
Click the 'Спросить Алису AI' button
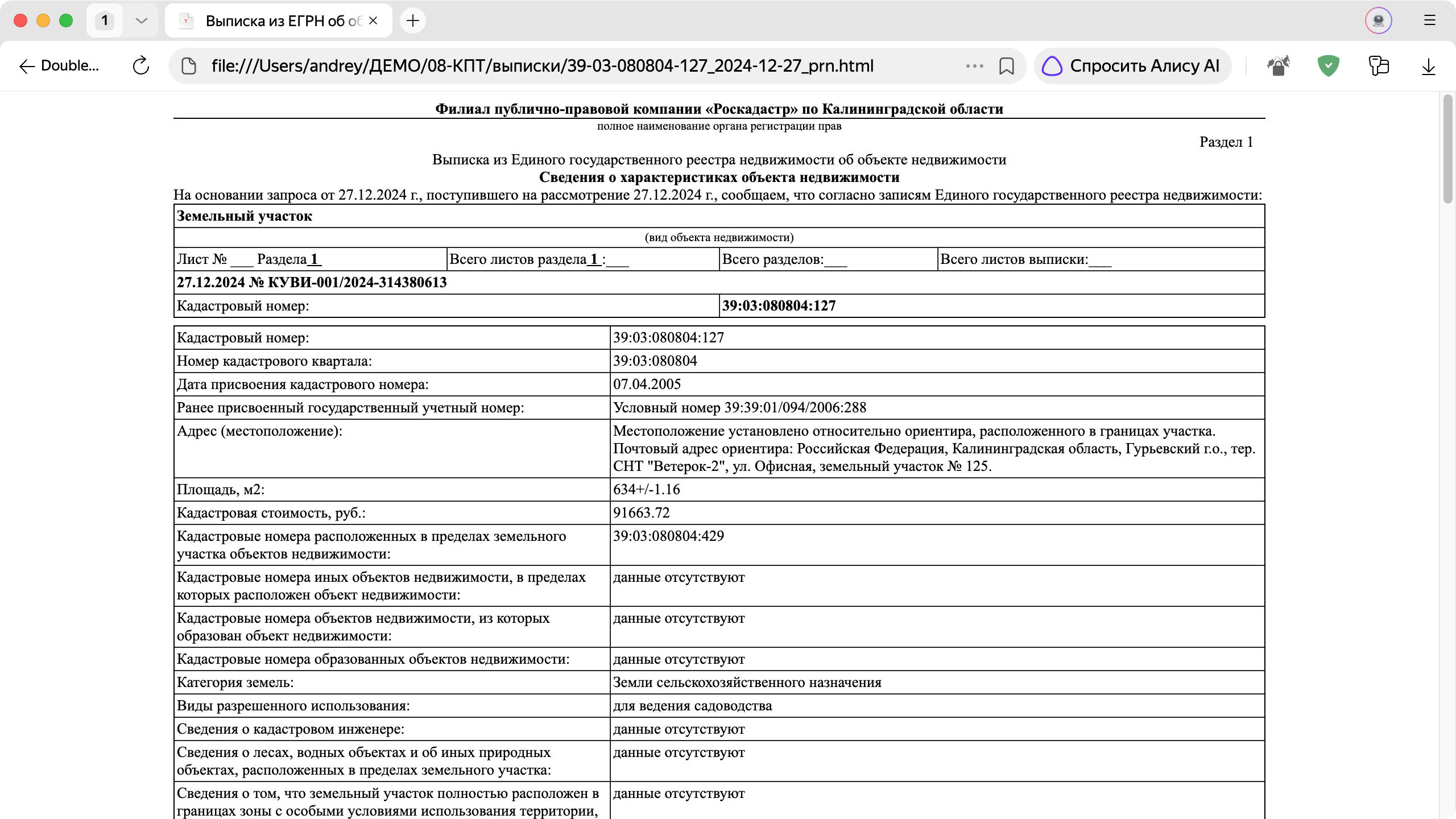point(1132,66)
